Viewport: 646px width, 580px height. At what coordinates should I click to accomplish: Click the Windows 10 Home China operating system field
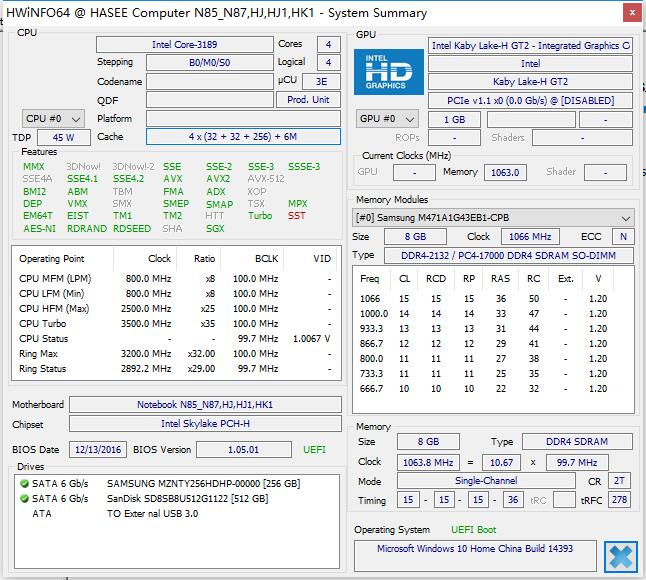(475, 549)
